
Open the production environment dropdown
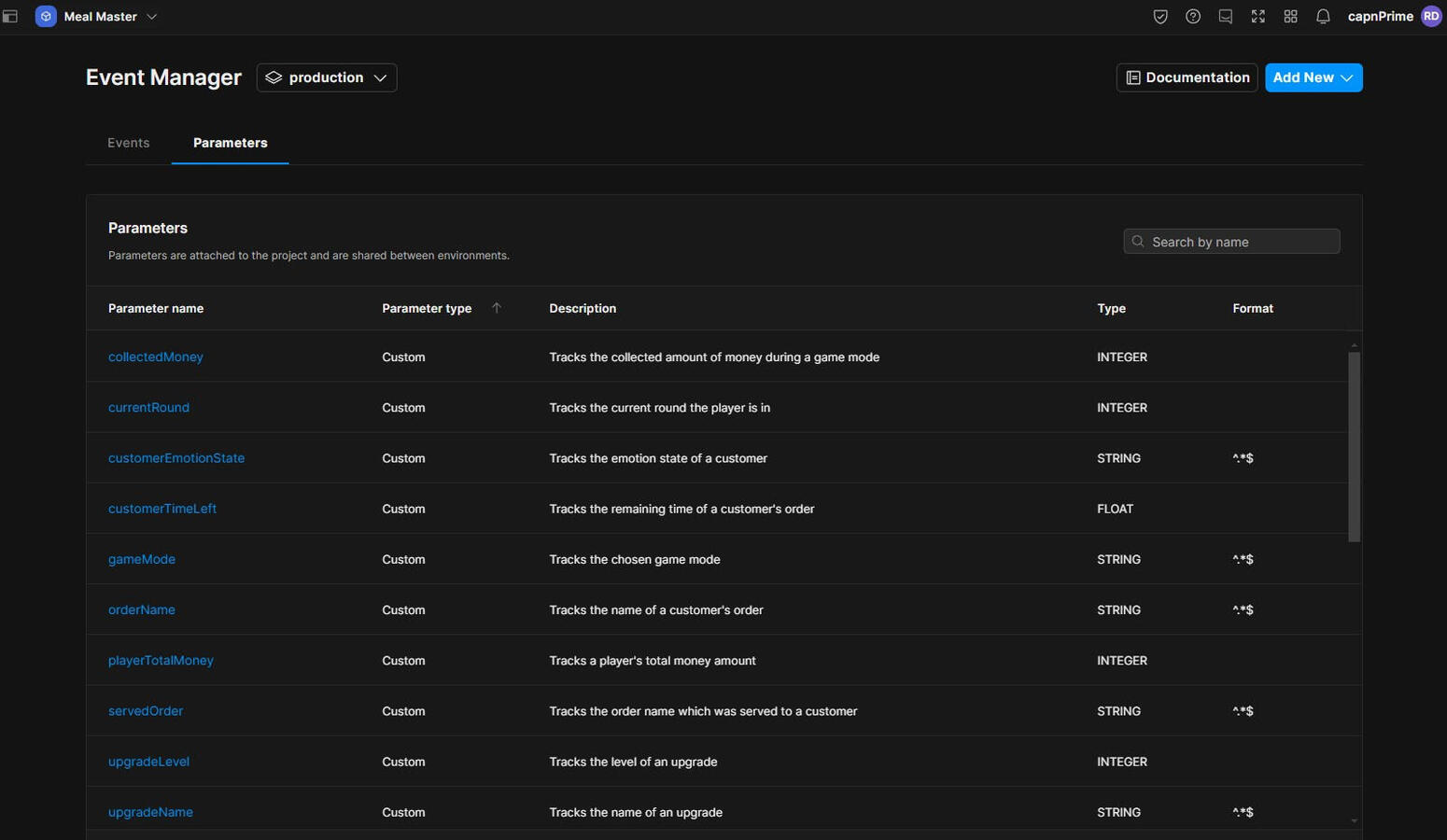click(327, 77)
